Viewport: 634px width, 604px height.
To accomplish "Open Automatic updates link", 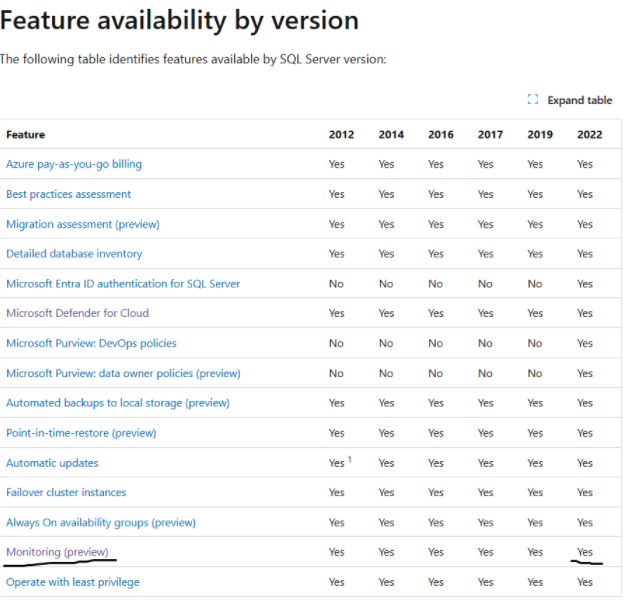I will pos(52,463).
